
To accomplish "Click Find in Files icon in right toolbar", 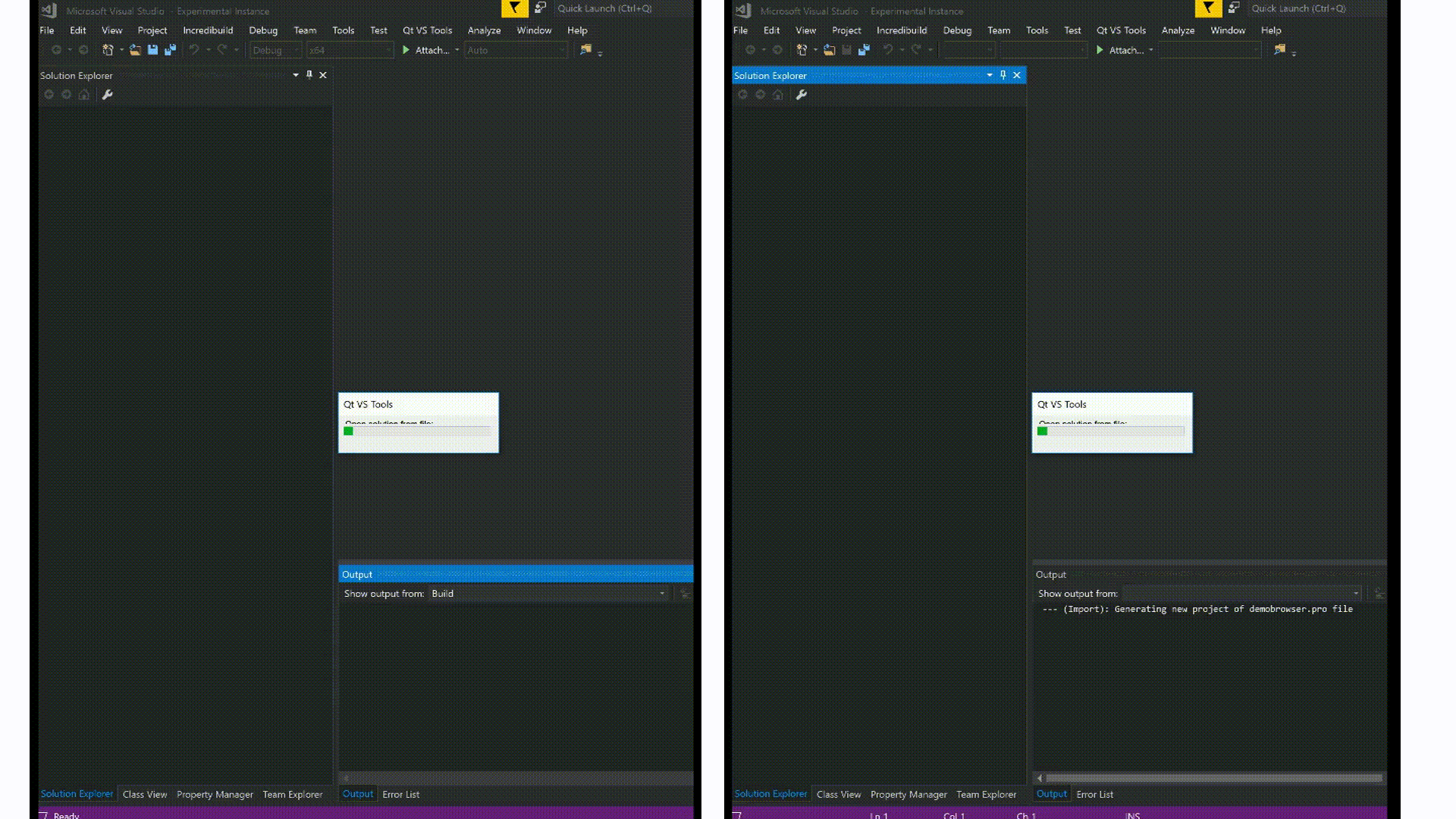I will click(x=1279, y=50).
